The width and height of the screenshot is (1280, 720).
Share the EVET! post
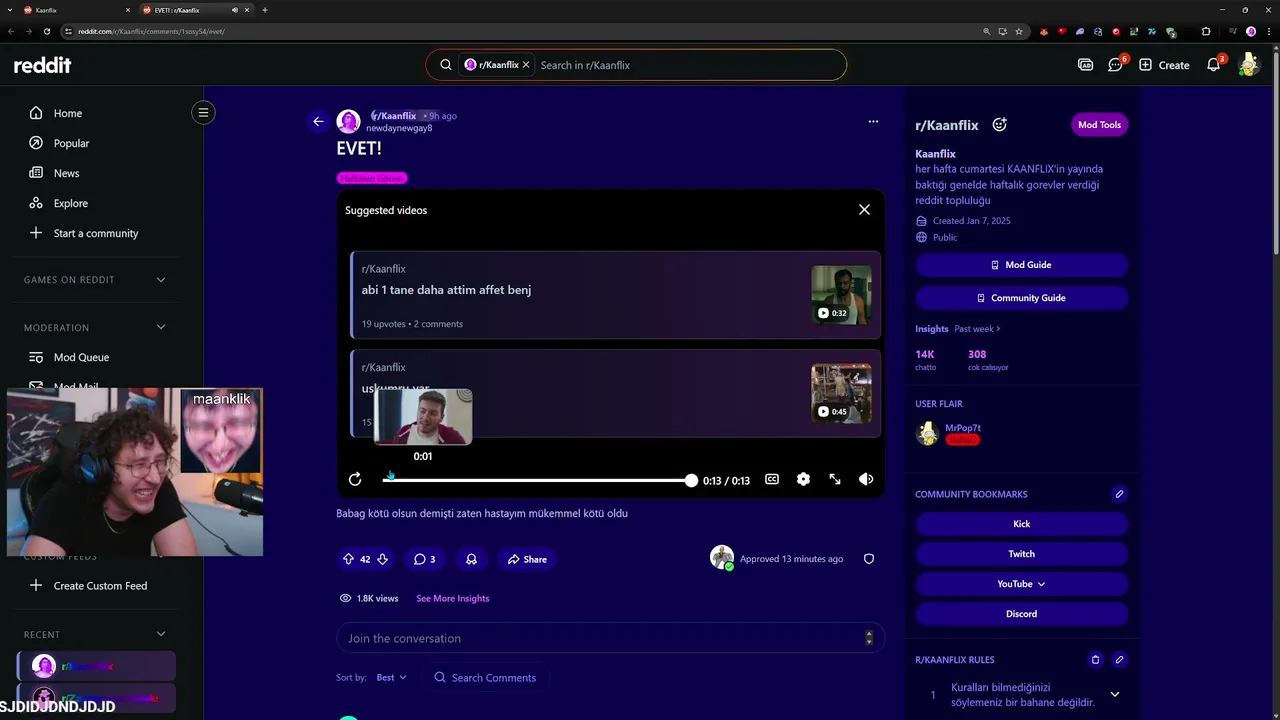527,559
